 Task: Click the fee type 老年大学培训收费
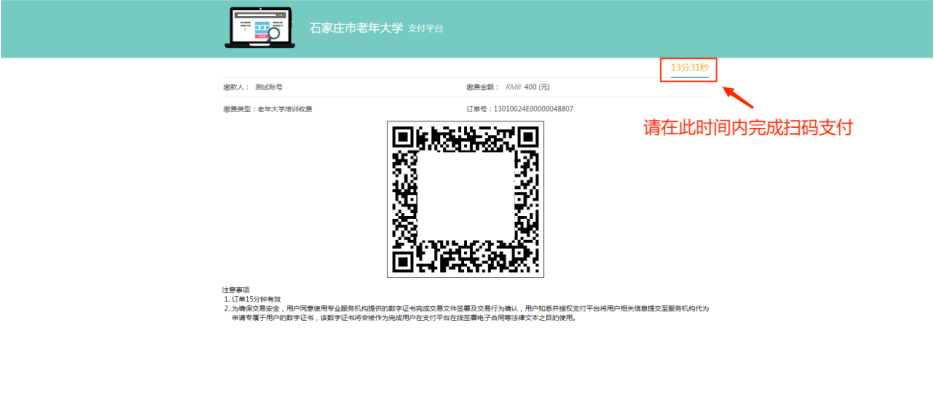pos(285,110)
